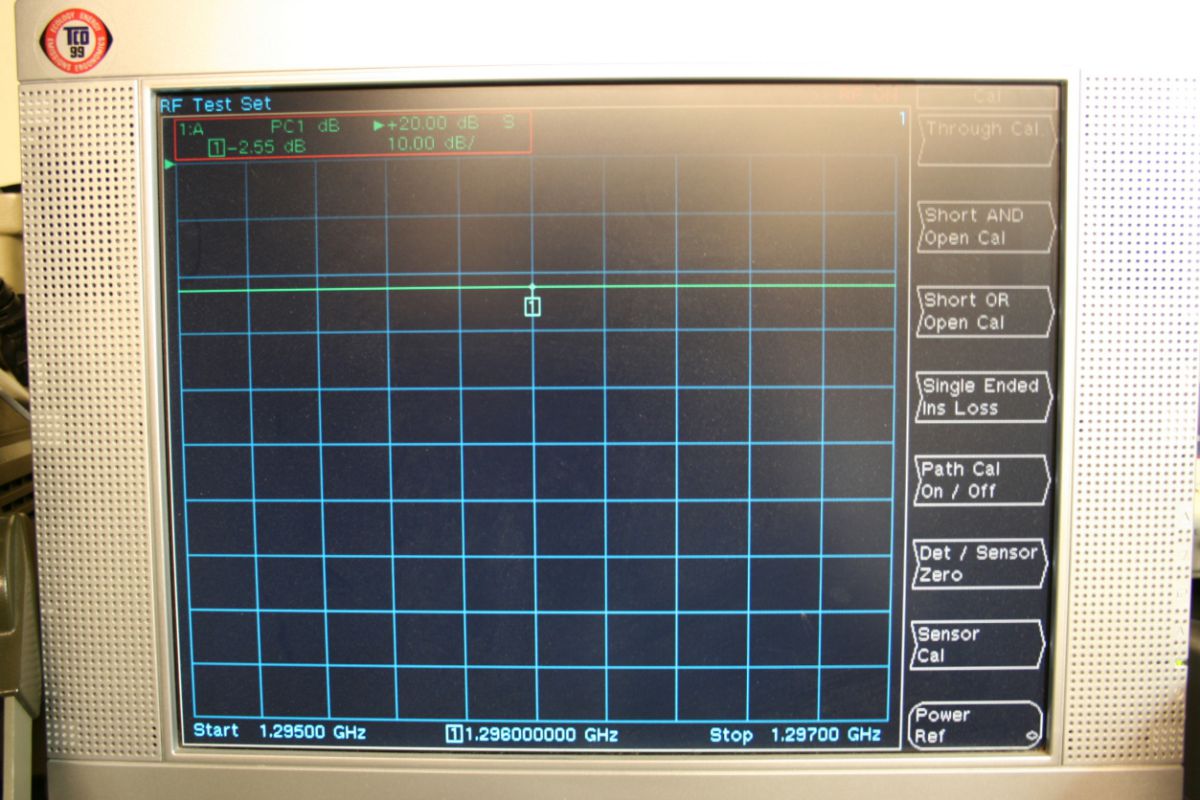Open the Cal menu header
1200x800 pixels.
(x=986, y=97)
